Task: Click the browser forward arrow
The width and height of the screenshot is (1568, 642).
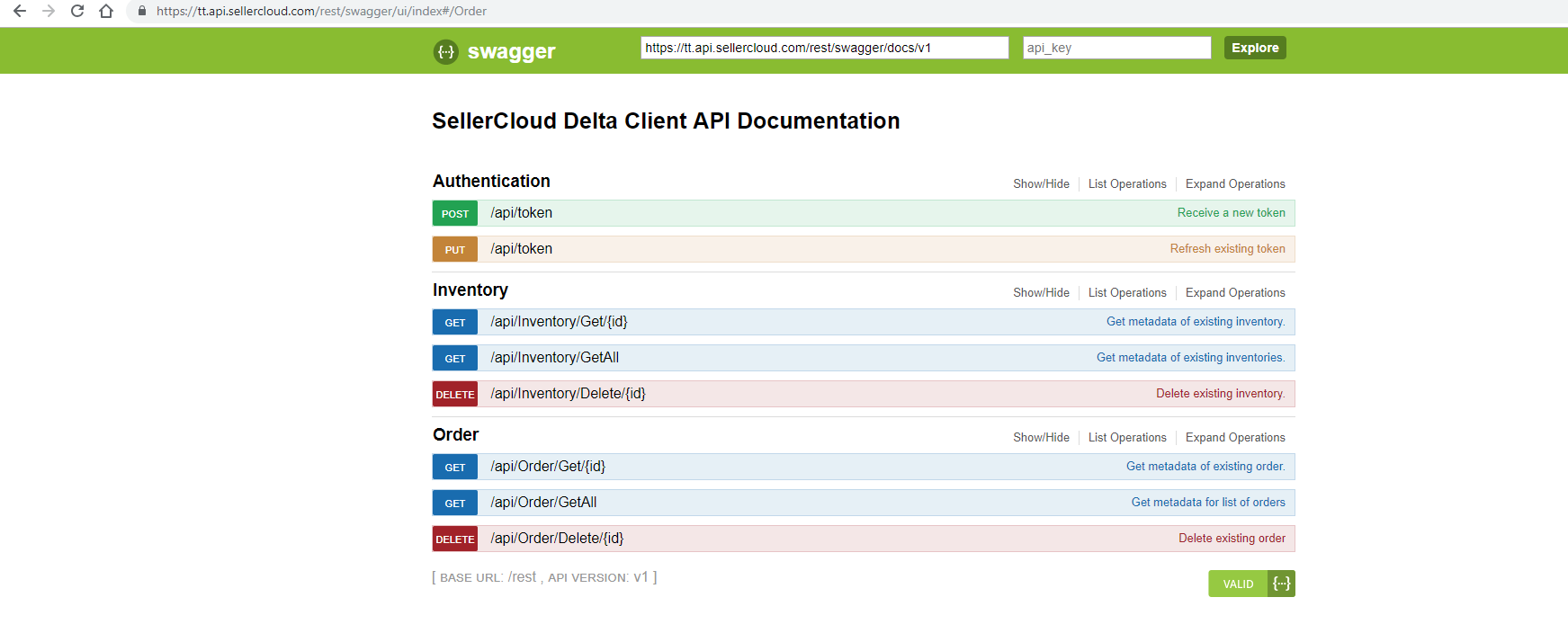Action: pyautogui.click(x=49, y=11)
